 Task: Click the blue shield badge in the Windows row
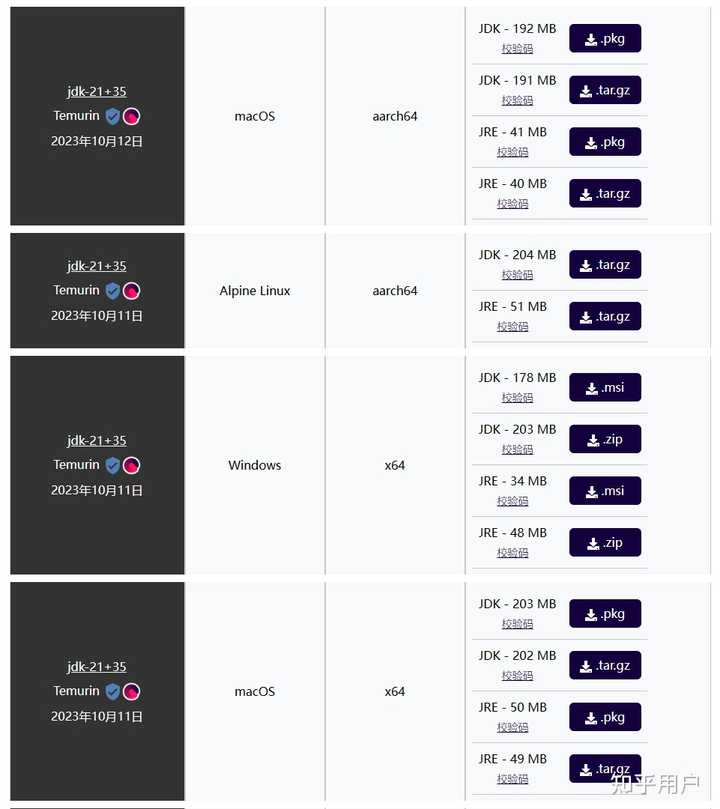coord(112,465)
